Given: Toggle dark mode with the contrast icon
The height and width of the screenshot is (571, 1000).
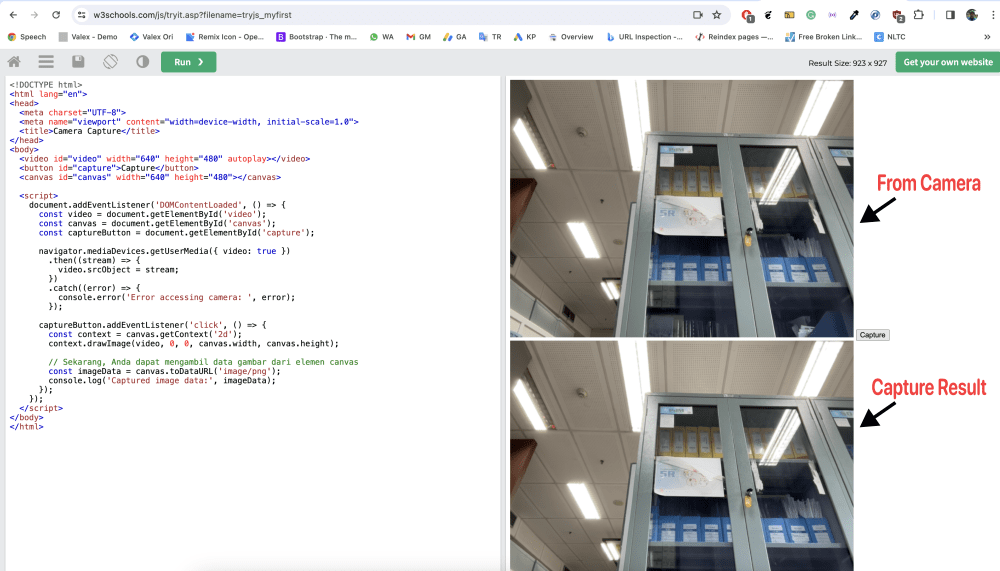Looking at the screenshot, I should (x=142, y=62).
